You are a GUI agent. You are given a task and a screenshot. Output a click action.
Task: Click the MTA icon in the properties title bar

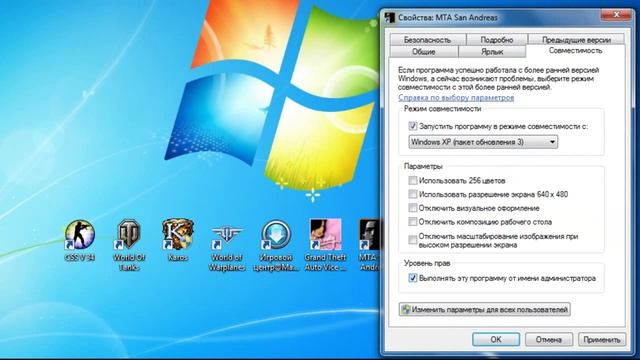(390, 18)
